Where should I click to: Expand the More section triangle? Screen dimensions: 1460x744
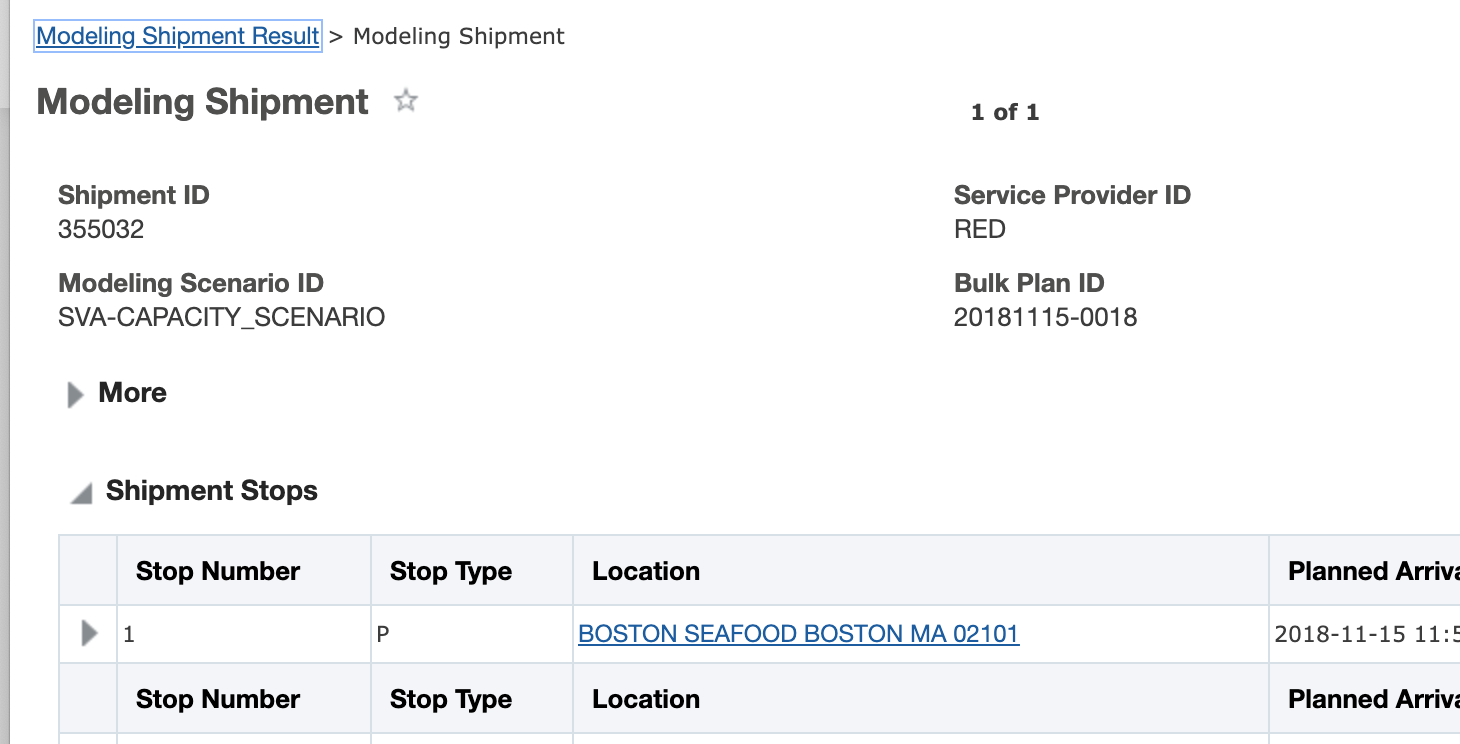pyautogui.click(x=75, y=395)
